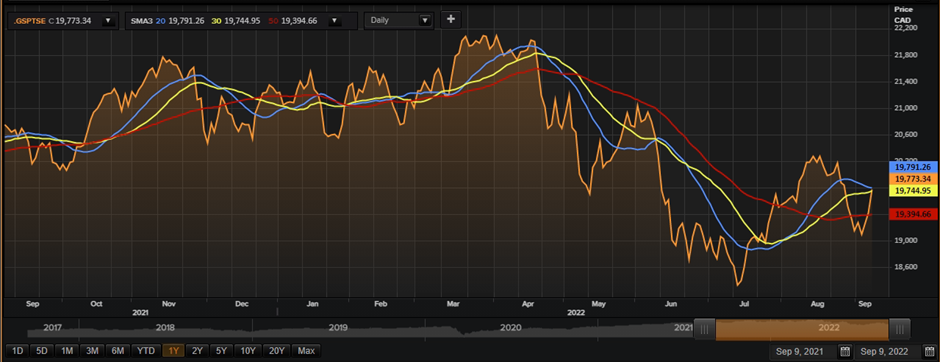This screenshot has width=940, height=362.
Task: Select the 20Y time range
Action: (276, 351)
